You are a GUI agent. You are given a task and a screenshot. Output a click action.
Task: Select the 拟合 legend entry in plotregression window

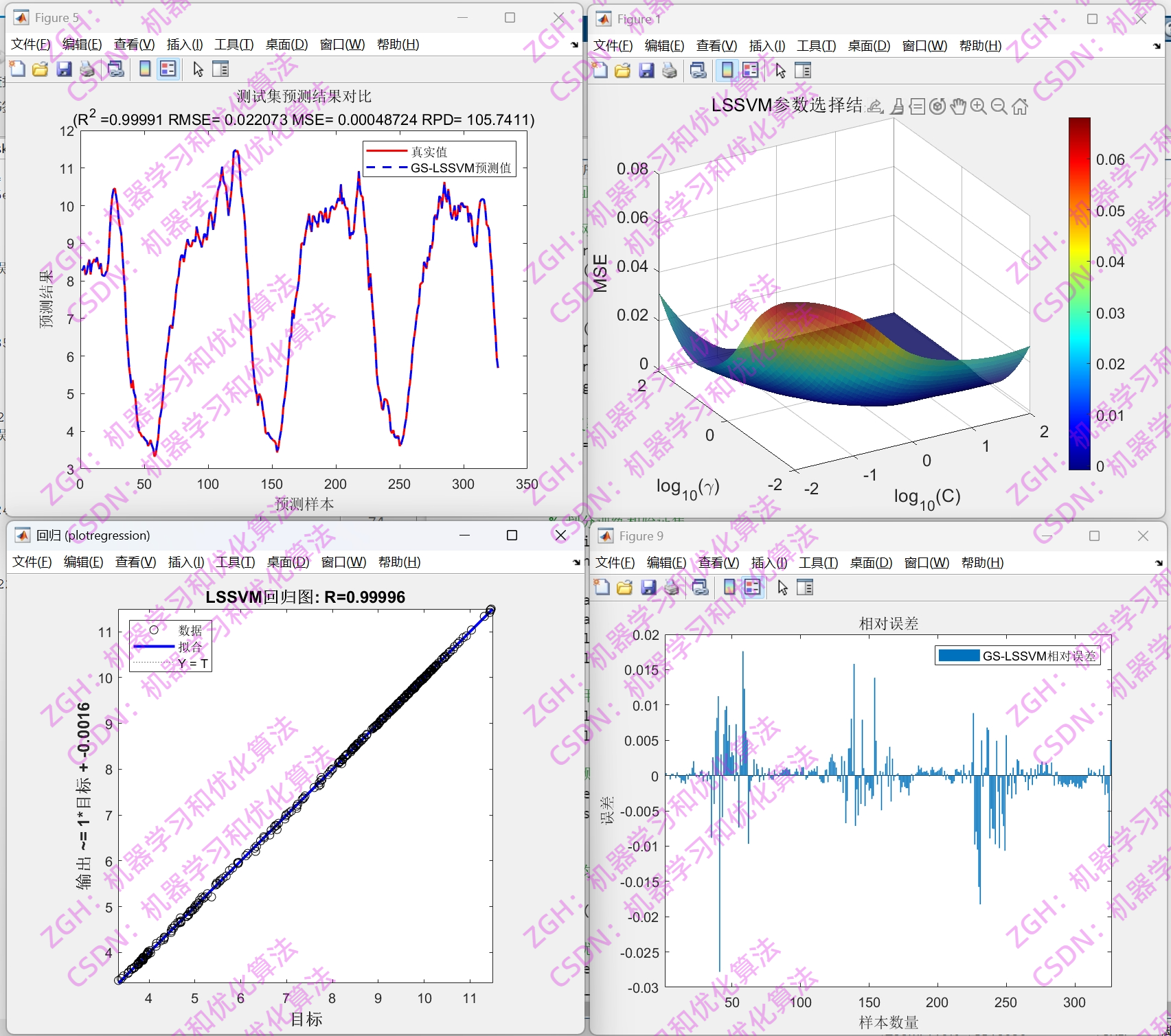pos(168,647)
